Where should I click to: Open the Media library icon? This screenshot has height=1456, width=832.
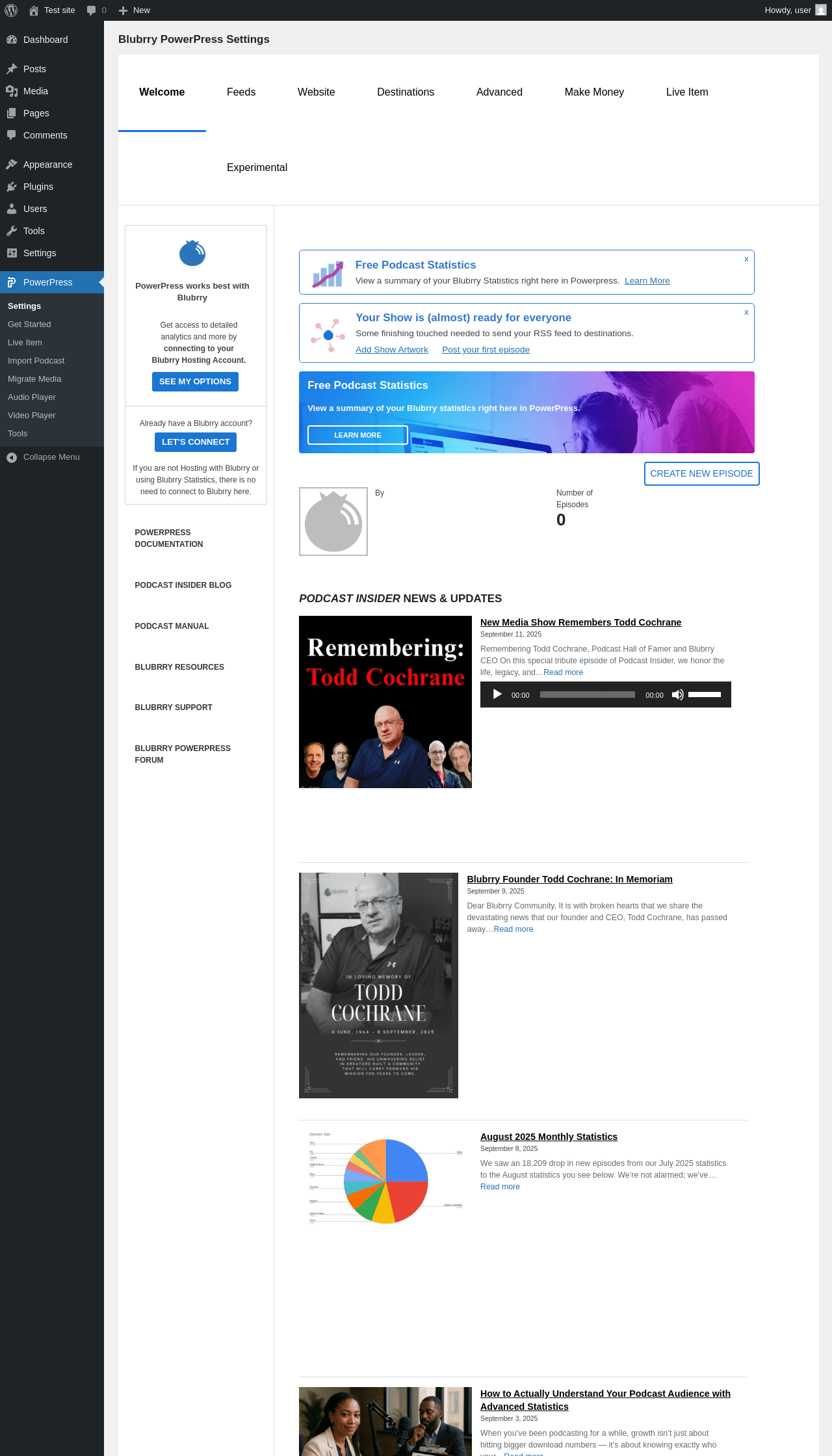[12, 91]
